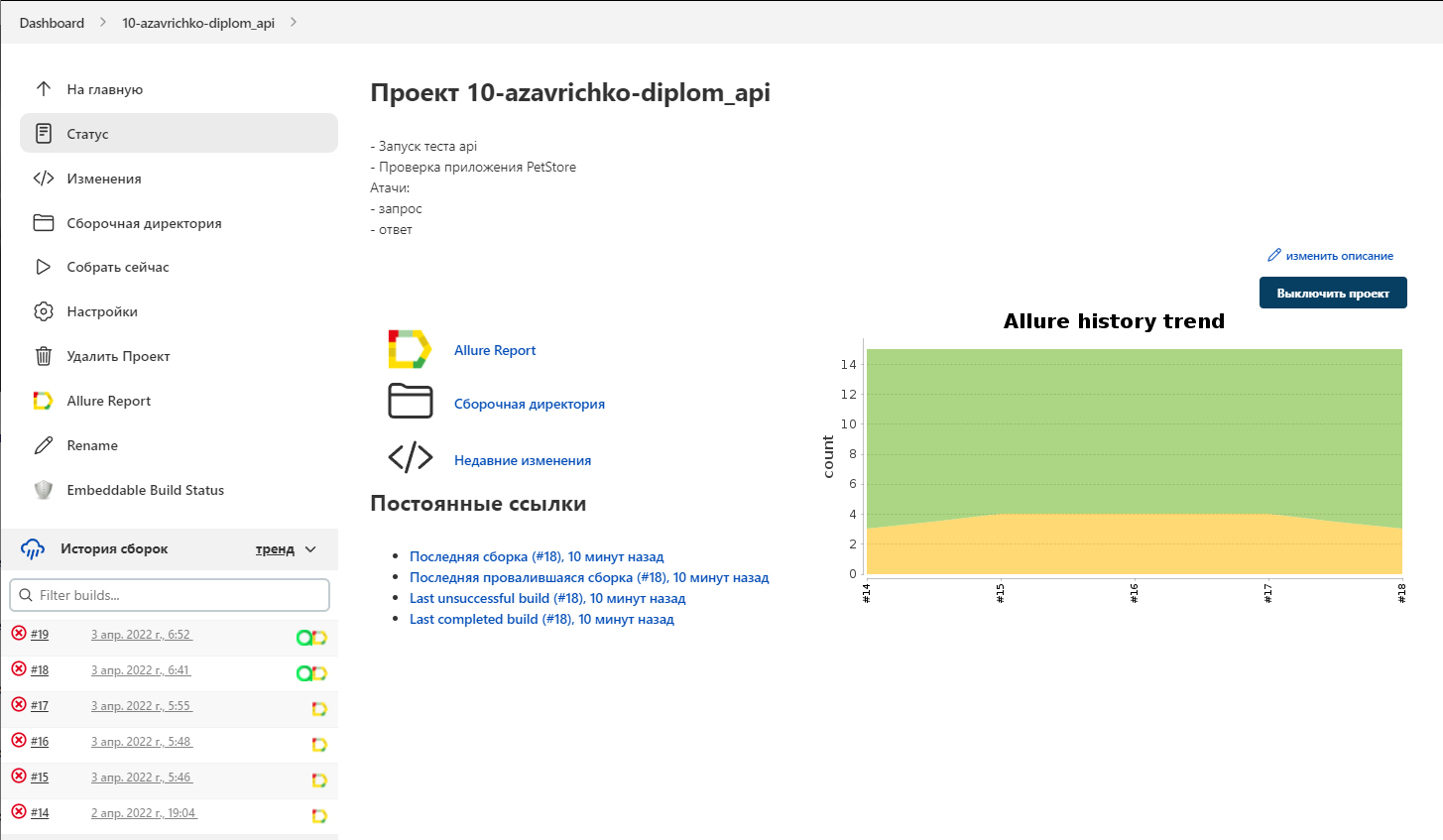Open 'Изменения' in the sidebar
The width and height of the screenshot is (1443, 840).
tap(179, 179)
